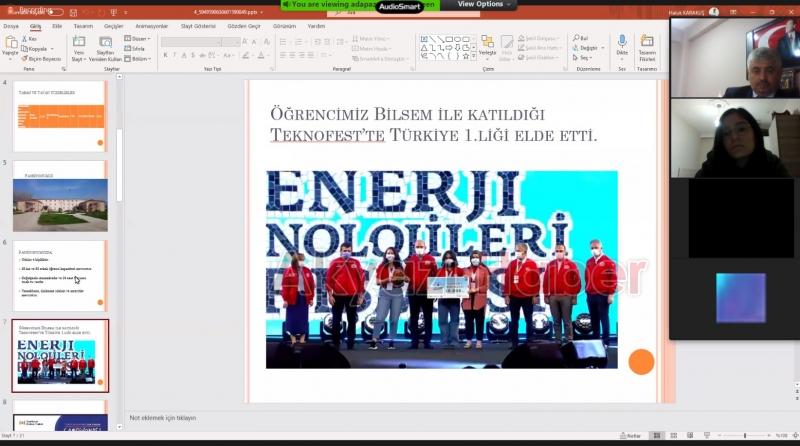The height and width of the screenshot is (446, 800).
Task: Toggle underline formatting
Action: 184,55
